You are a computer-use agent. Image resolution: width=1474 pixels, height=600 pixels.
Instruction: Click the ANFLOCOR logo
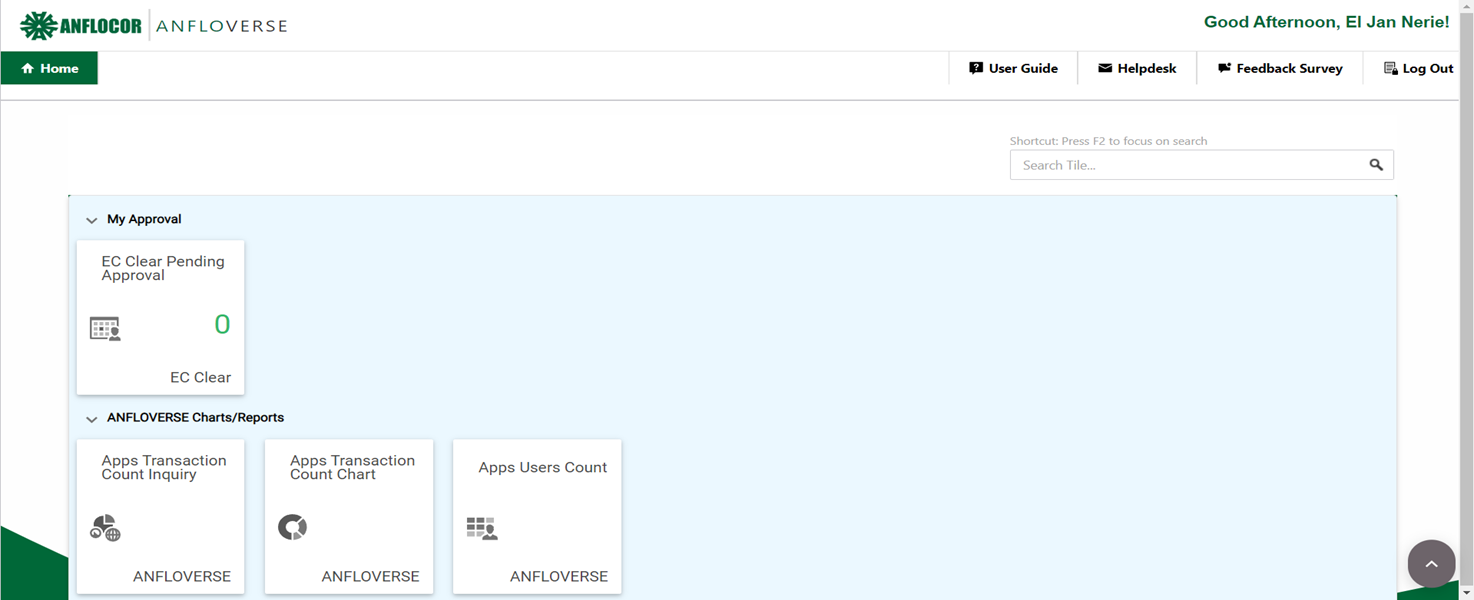81,26
